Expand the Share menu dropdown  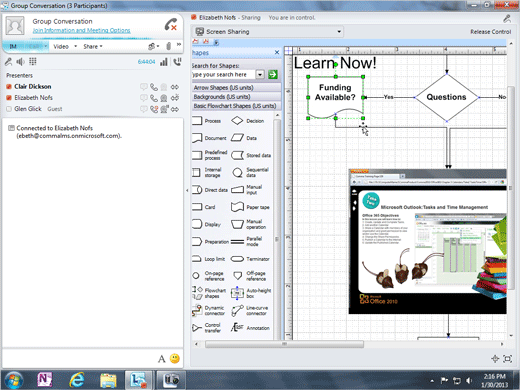click(93, 46)
